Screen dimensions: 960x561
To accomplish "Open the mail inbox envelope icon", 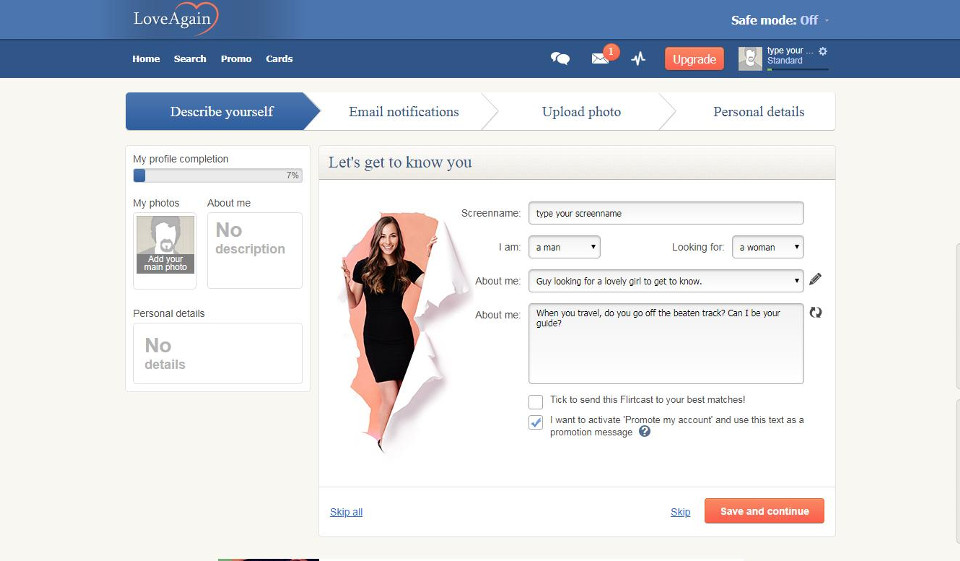I will click(x=600, y=59).
